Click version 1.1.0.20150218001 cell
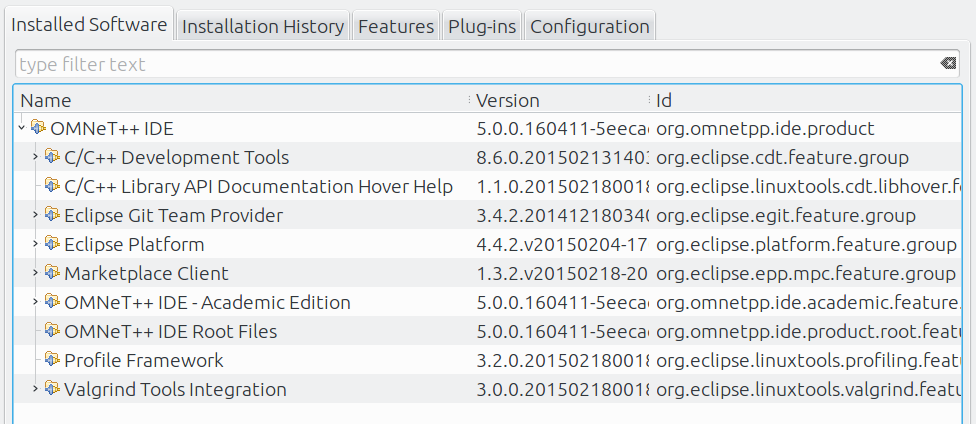Image resolution: width=976 pixels, height=424 pixels. (562, 187)
